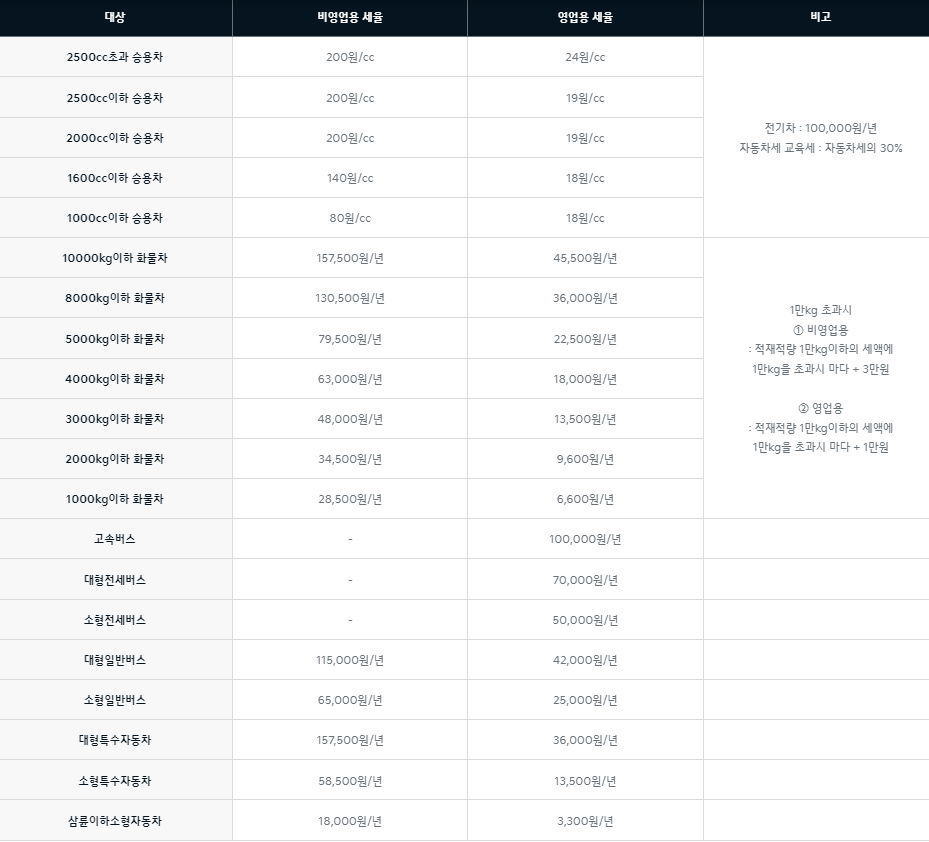Viewport: 929px width, 842px height.
Task: Click the 200원/cc value for 2000cc이하 승용차
Action: [x=349, y=137]
